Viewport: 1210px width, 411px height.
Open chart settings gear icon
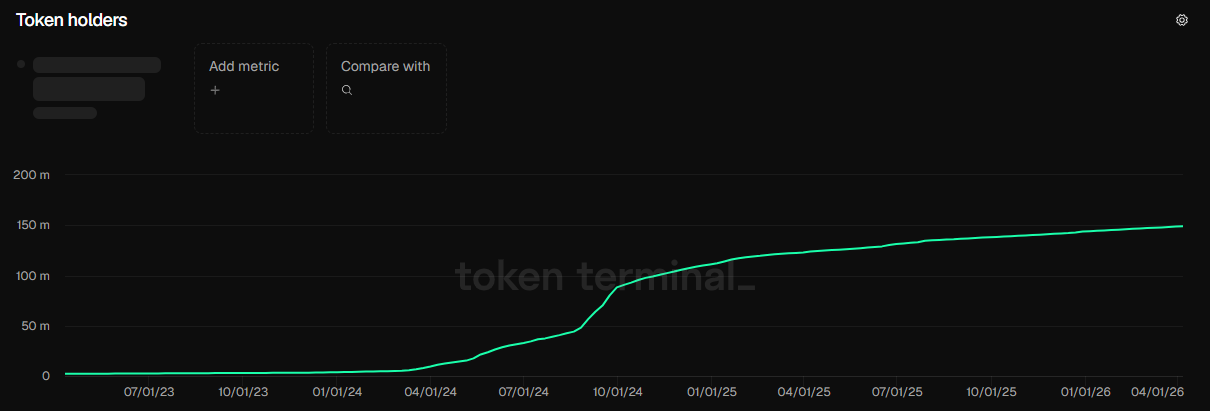point(1181,20)
